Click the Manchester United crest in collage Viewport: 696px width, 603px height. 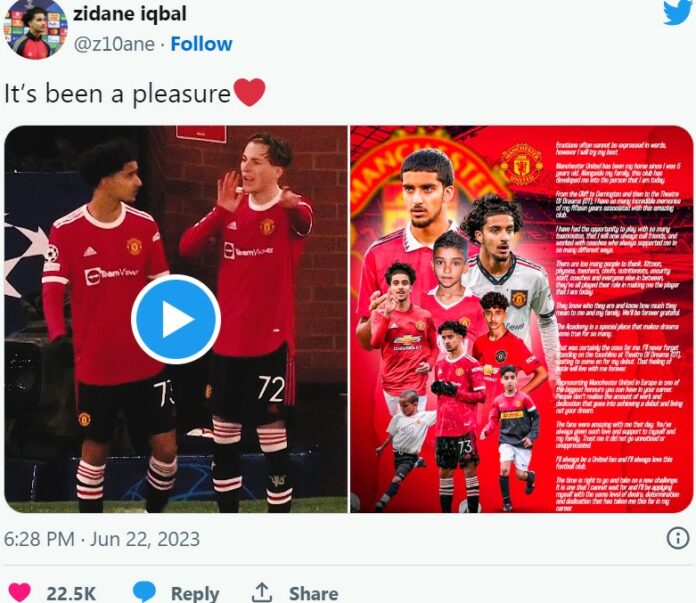522,167
